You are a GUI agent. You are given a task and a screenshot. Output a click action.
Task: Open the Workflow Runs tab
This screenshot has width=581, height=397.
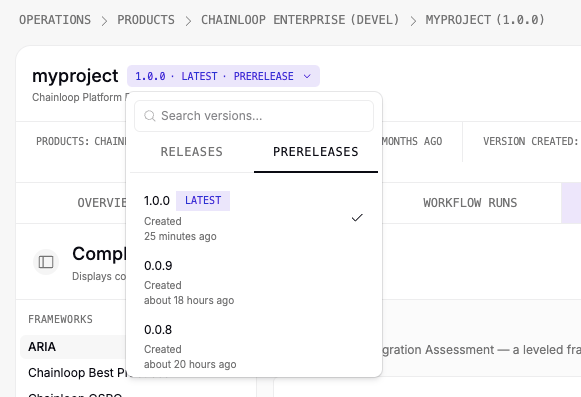[x=470, y=203]
